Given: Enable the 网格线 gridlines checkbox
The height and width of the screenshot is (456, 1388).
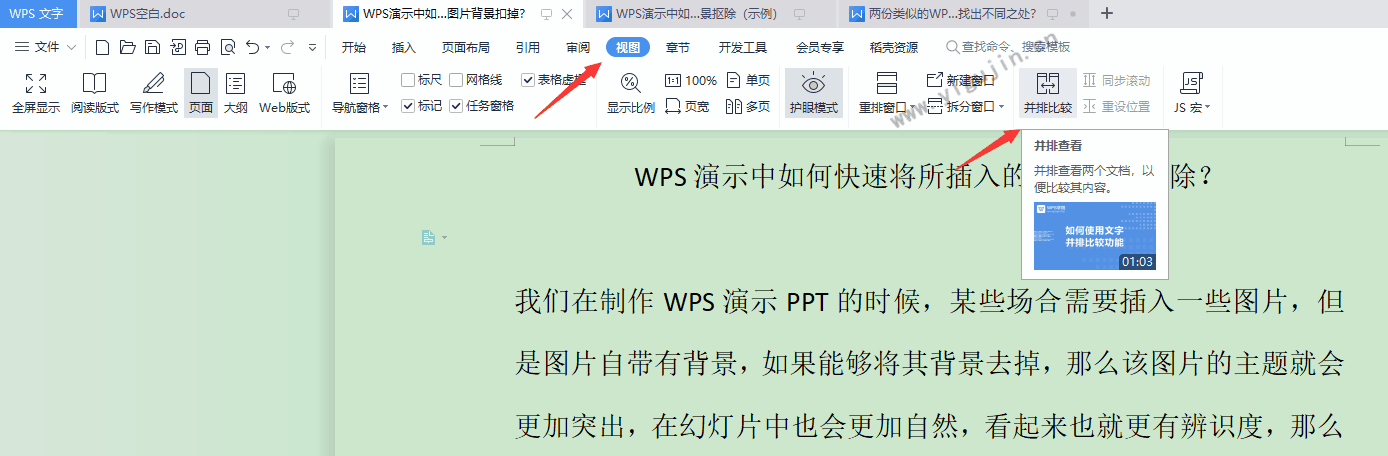Looking at the screenshot, I should coord(456,80).
